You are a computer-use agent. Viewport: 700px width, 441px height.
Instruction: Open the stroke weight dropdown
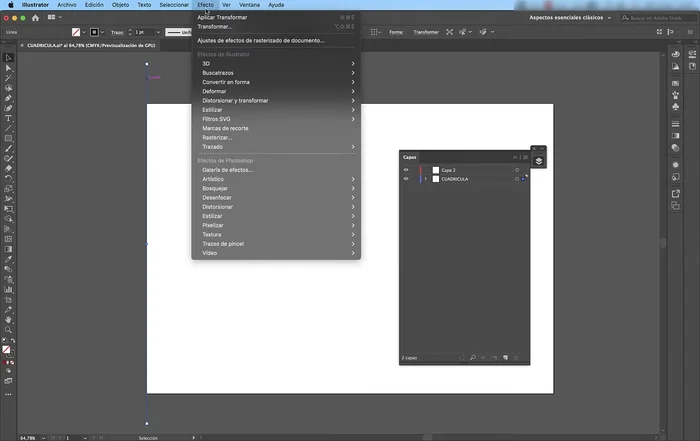coord(158,32)
